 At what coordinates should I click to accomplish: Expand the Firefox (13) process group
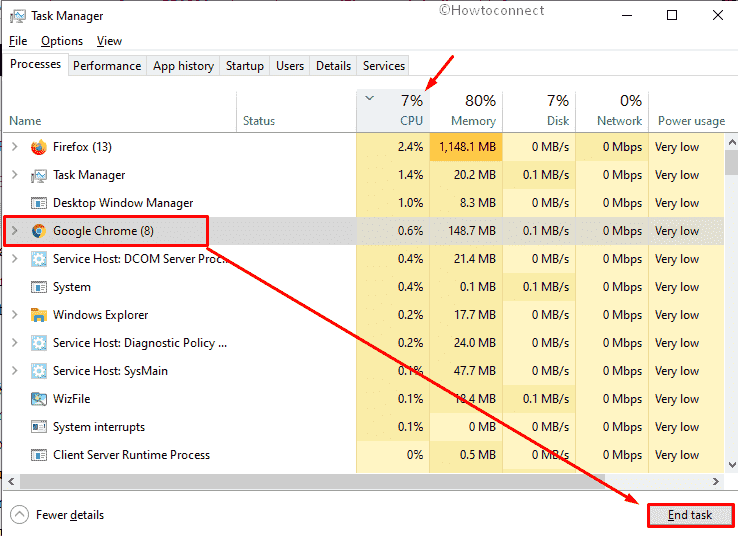15,147
